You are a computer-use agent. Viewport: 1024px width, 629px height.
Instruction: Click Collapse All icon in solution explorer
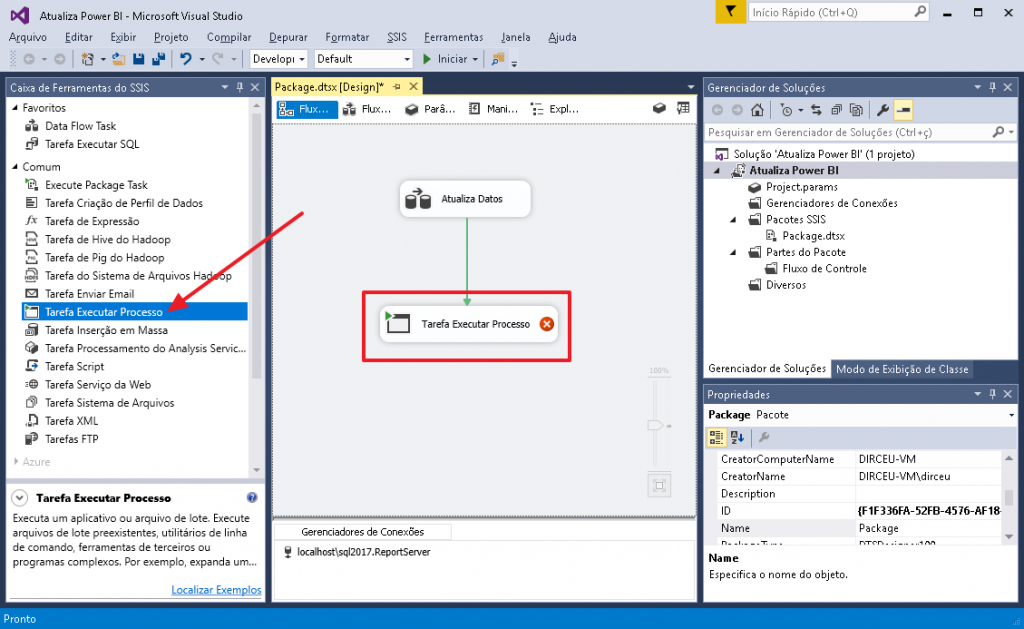[836, 110]
